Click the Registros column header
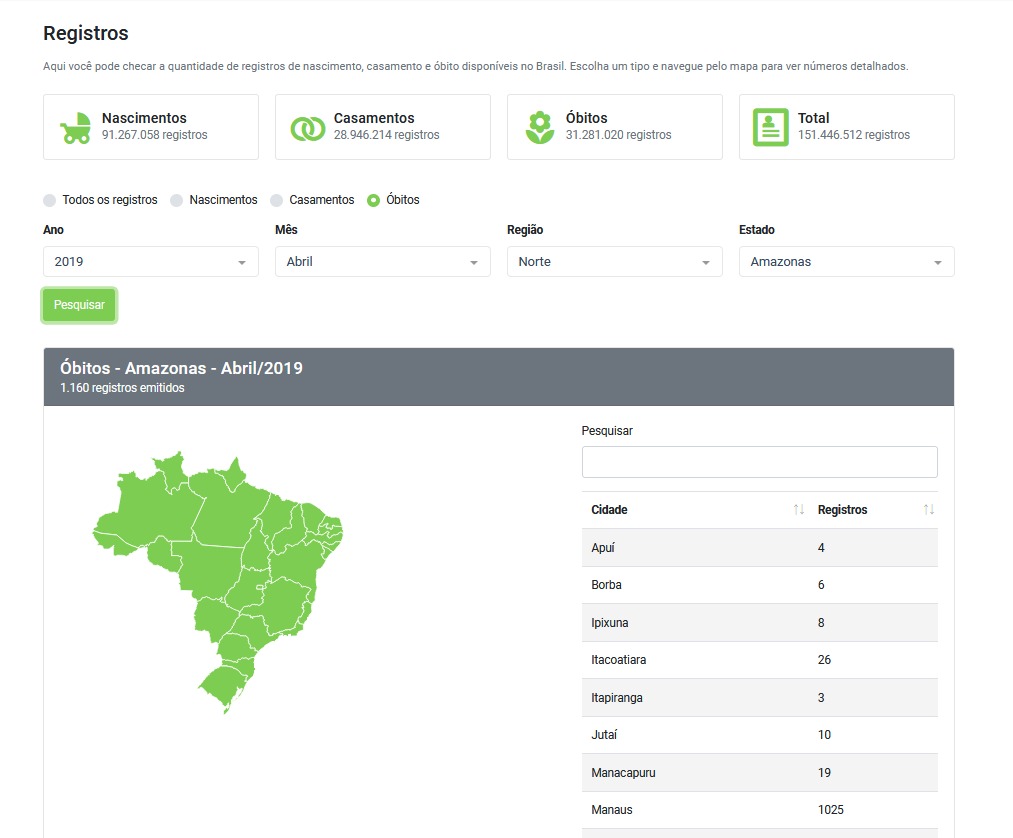 coord(873,510)
